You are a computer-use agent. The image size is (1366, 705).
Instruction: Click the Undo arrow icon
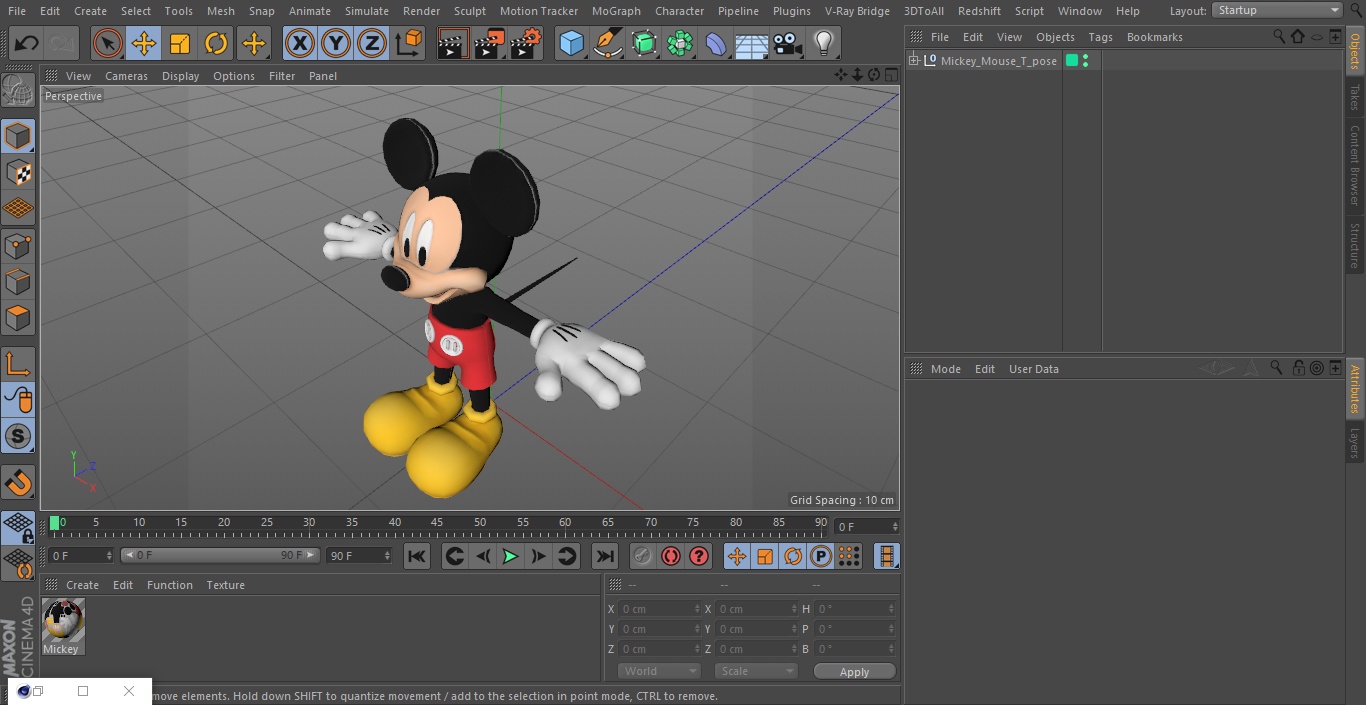(x=27, y=43)
